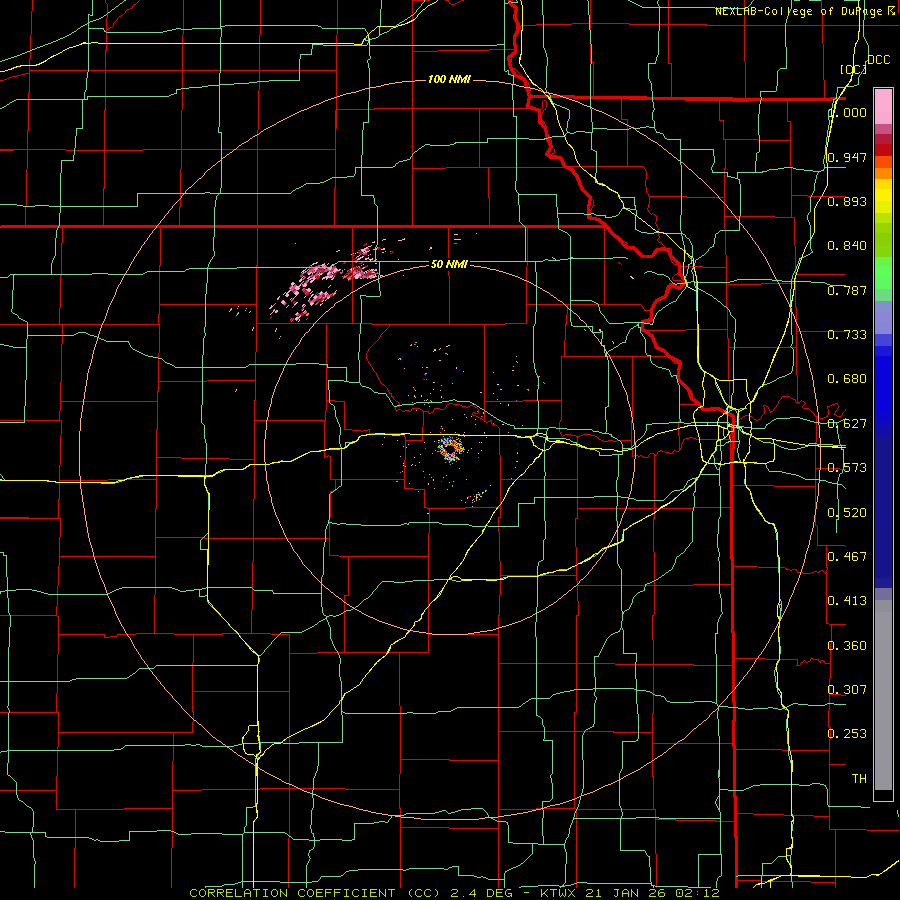This screenshot has width=900, height=900.
Task: Click the 0.680 legend value
Action: 847,379
